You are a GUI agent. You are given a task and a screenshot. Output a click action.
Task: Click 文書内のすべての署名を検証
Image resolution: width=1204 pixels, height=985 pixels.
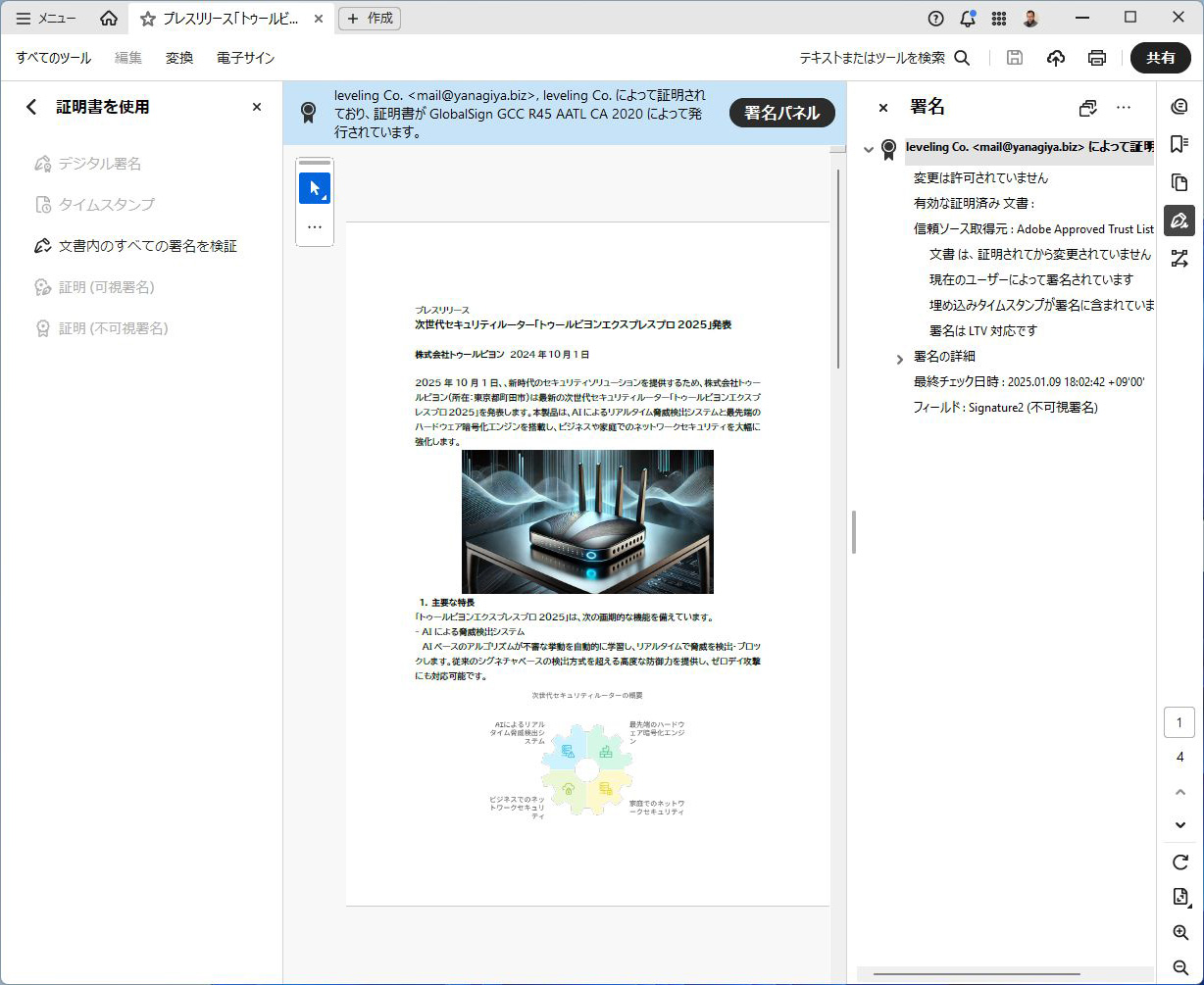click(135, 246)
